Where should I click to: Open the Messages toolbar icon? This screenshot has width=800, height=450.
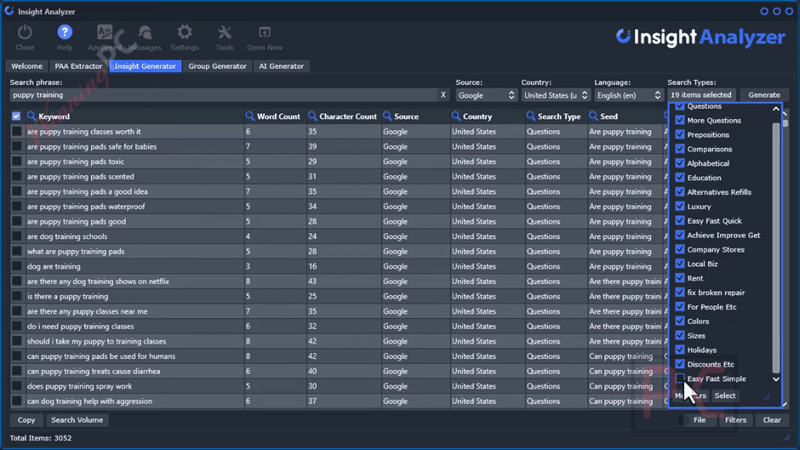point(145,33)
